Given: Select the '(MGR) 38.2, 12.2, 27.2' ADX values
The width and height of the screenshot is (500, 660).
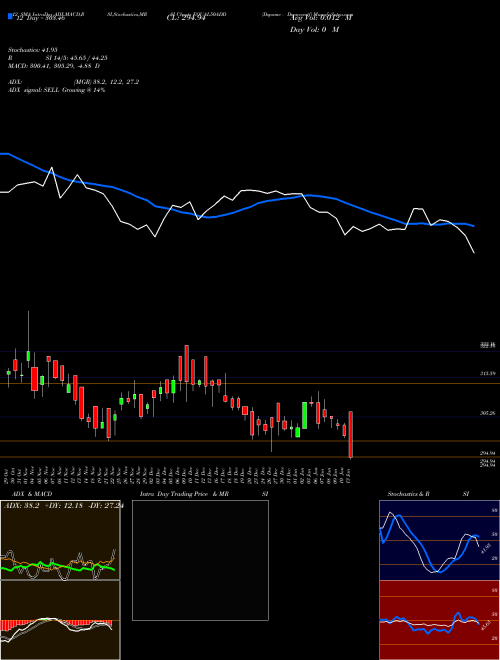Looking at the screenshot, I should 106,82.
